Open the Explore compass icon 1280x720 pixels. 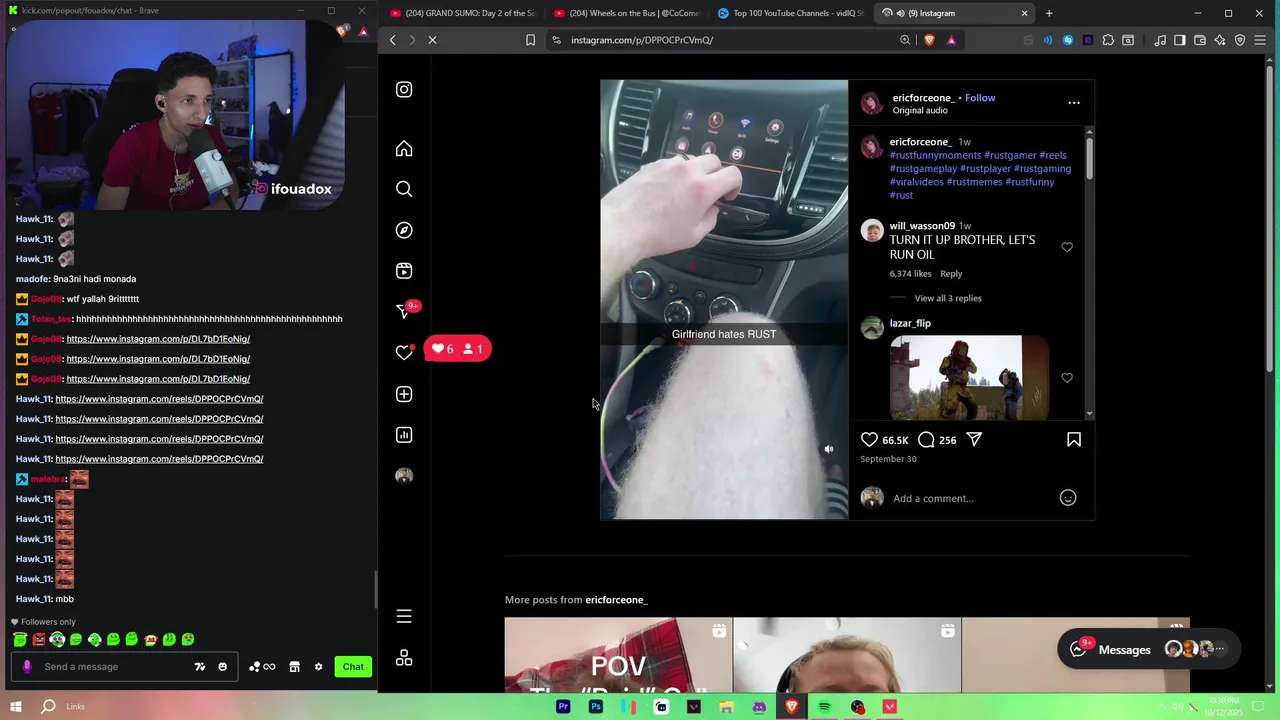coord(404,230)
